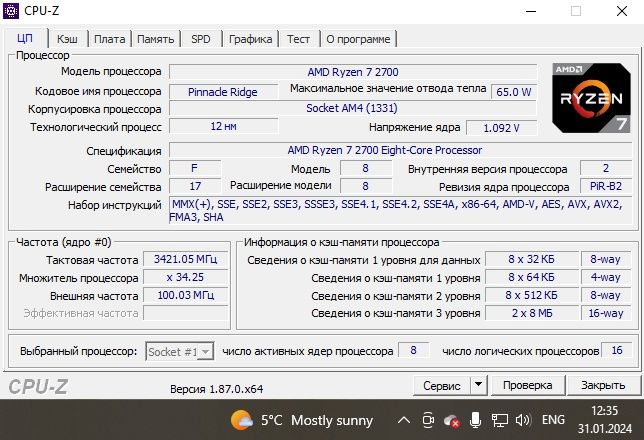644x440 pixels.
Task: Click the 8 x 512 КБ L2 cache value
Action: (531, 295)
